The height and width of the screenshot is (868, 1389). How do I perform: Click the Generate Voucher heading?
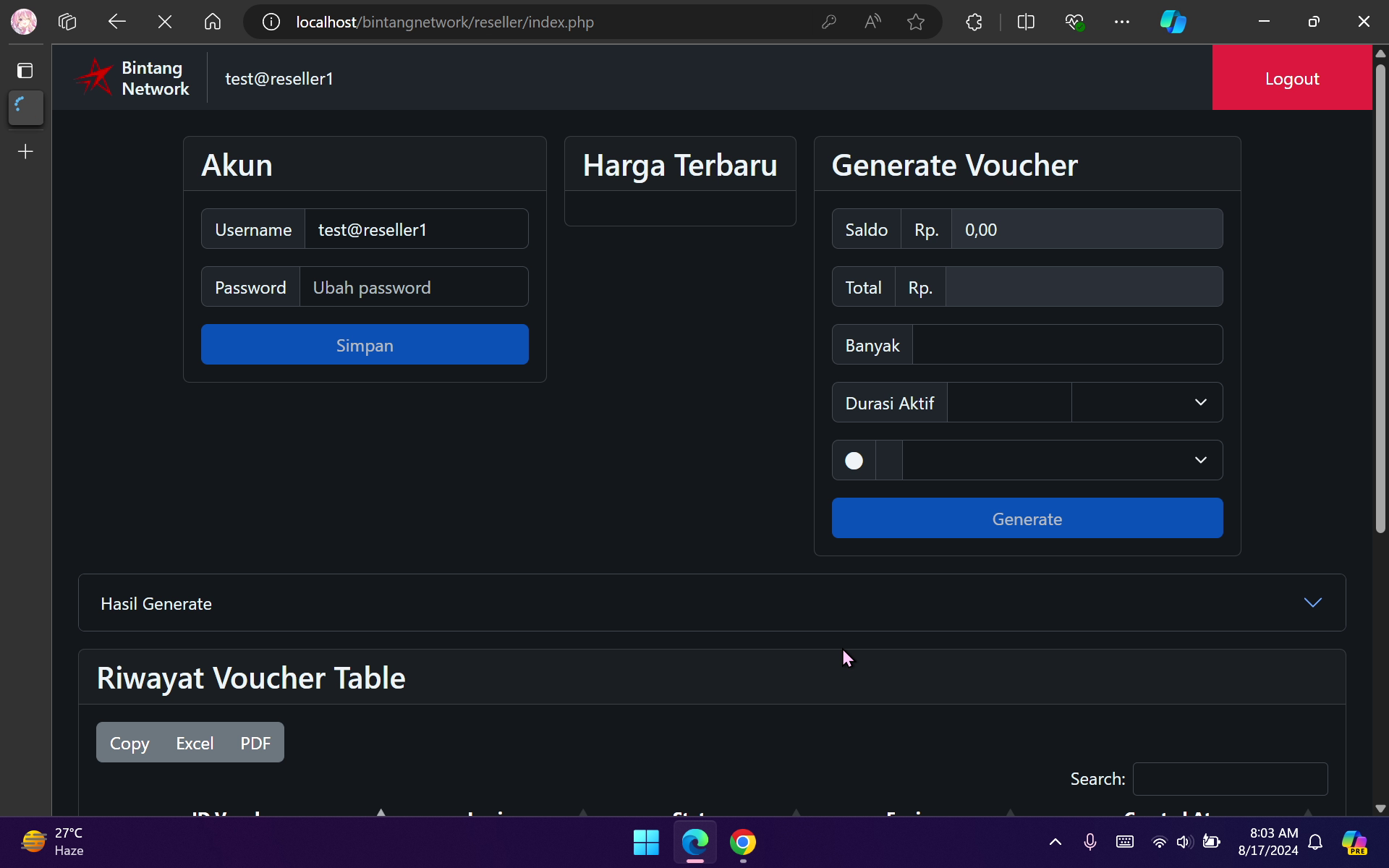coord(954,165)
